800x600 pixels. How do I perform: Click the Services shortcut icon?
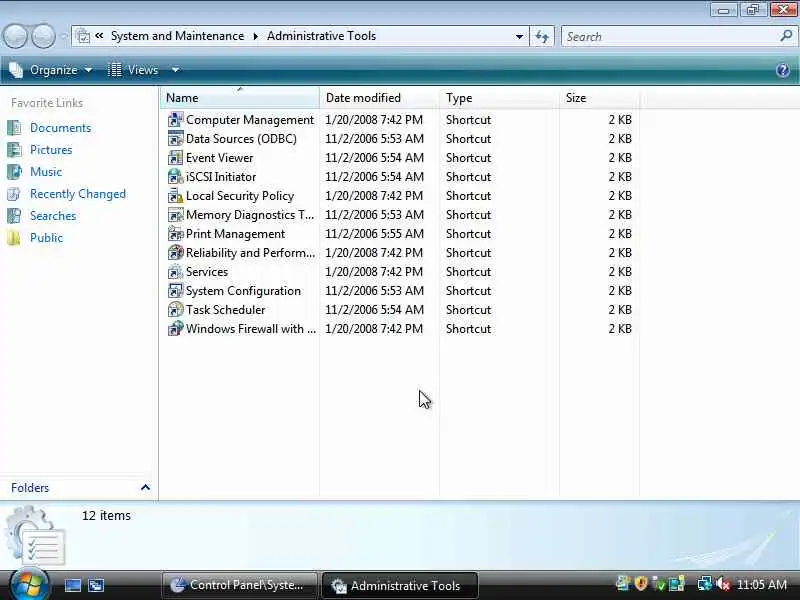point(176,272)
